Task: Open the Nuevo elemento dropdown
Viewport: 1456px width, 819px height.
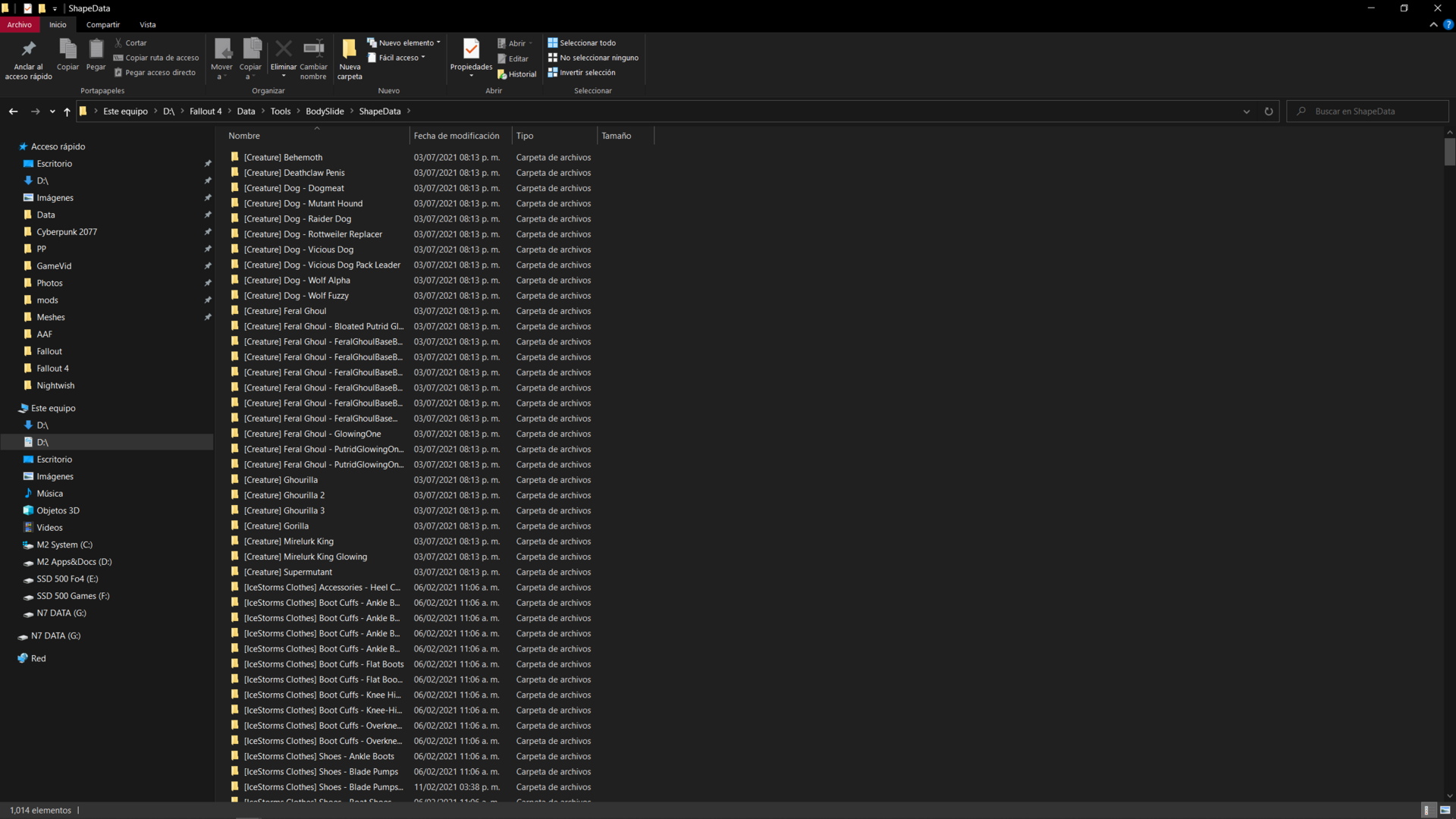Action: [403, 43]
